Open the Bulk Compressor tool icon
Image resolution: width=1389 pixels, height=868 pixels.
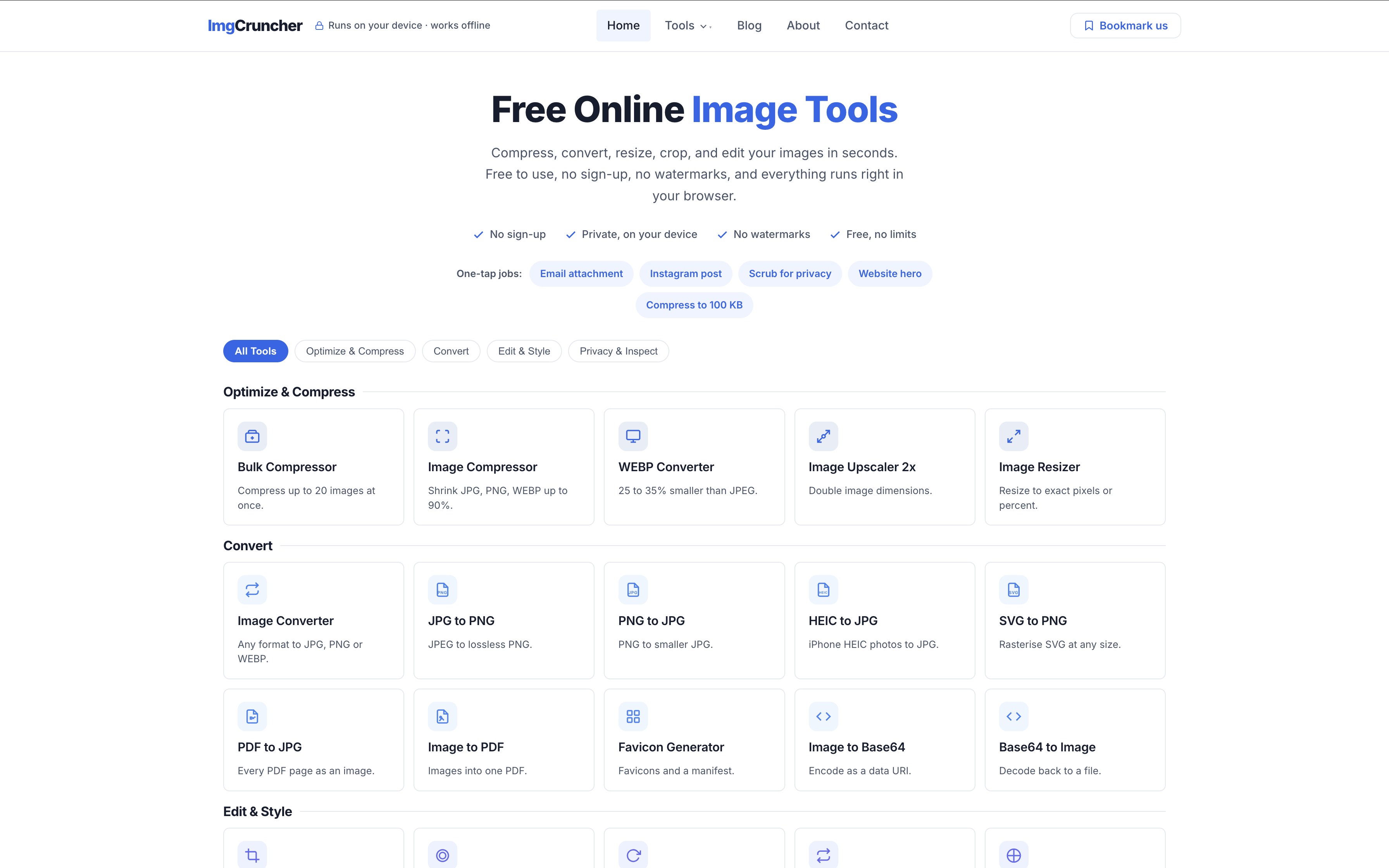pyautogui.click(x=252, y=436)
